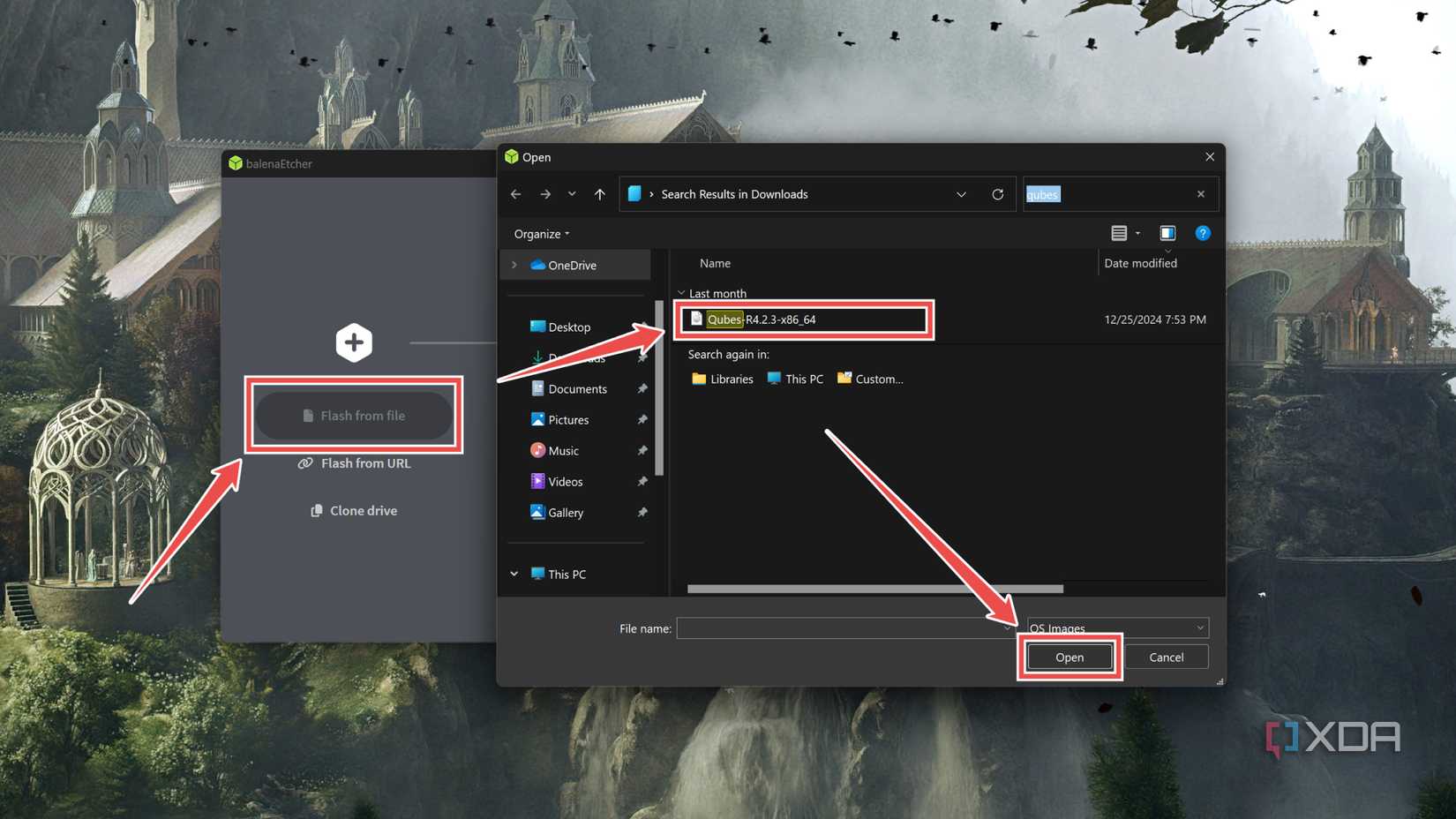This screenshot has width=1456, height=819.
Task: Open Gallery in sidebar
Action: click(566, 513)
